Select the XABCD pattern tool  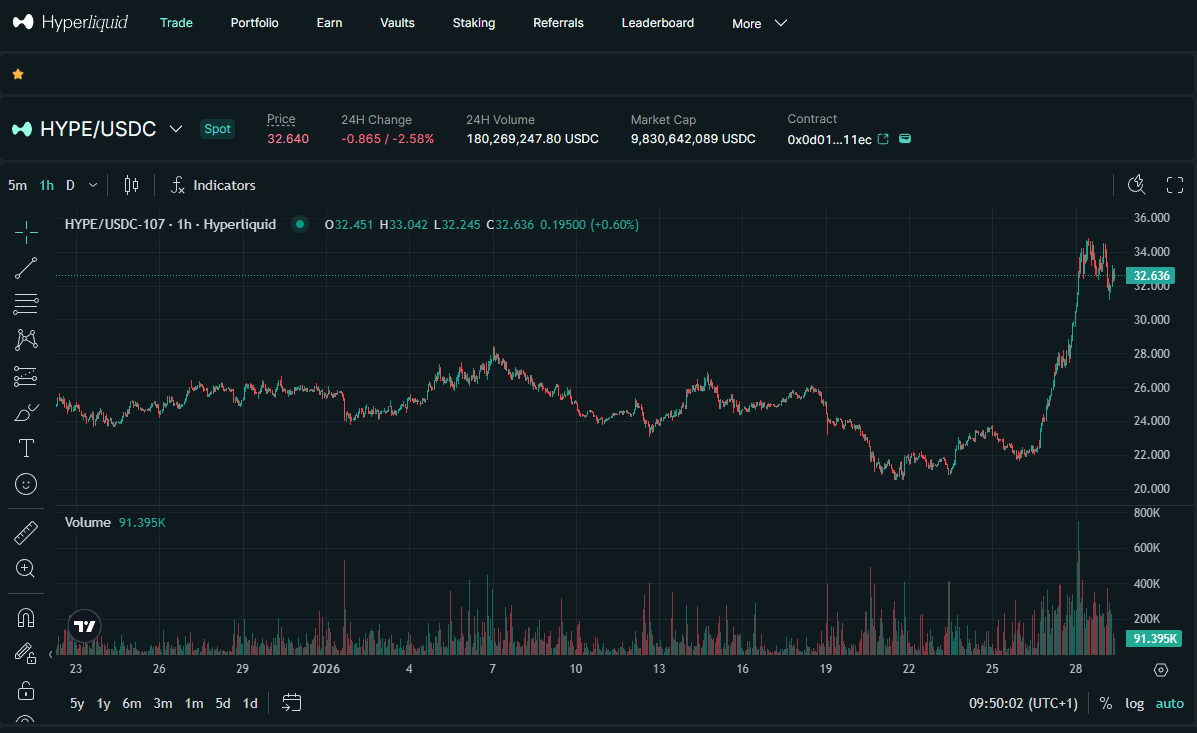[26, 340]
